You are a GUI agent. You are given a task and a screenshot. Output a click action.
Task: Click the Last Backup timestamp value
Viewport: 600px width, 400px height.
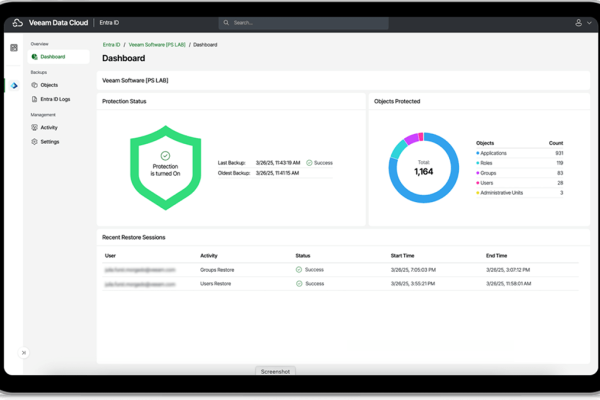(278, 163)
